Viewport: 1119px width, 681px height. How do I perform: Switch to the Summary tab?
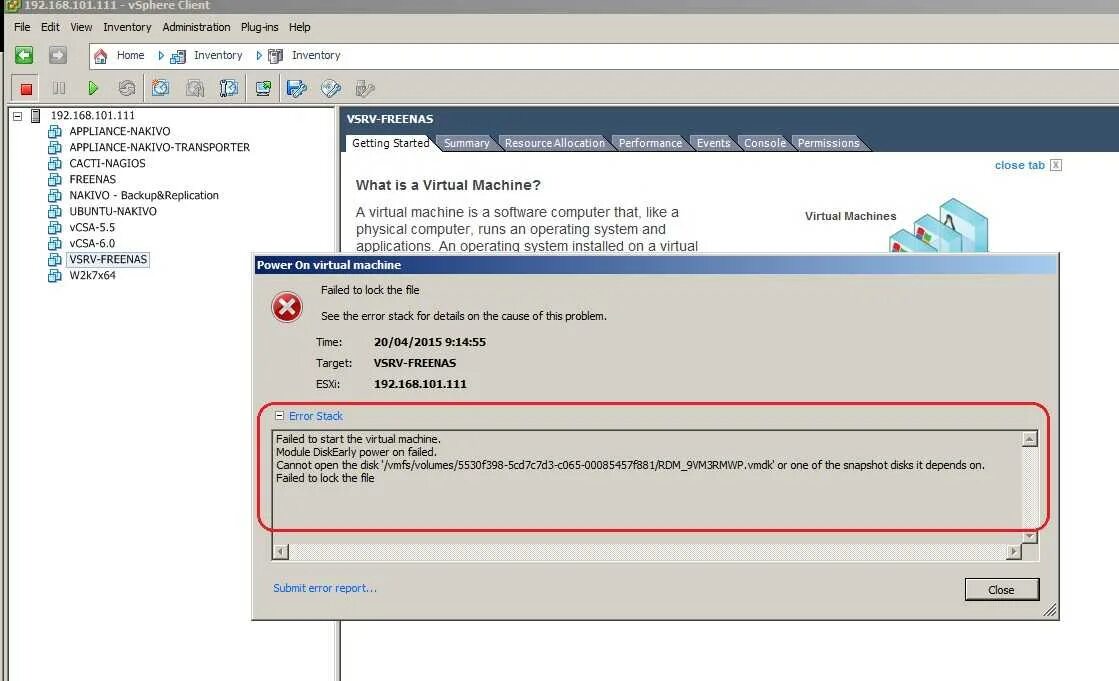pyautogui.click(x=467, y=143)
